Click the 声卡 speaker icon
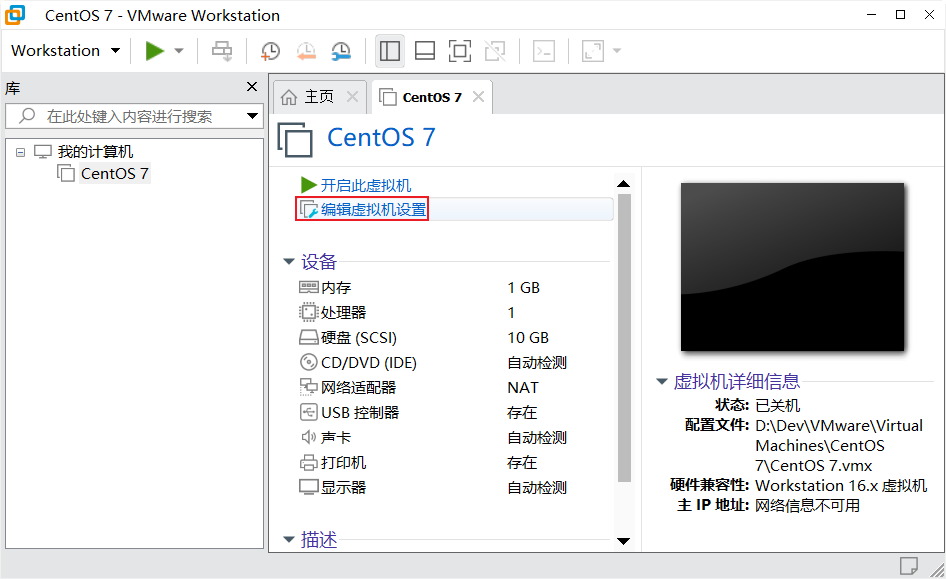946x579 pixels. [x=308, y=437]
